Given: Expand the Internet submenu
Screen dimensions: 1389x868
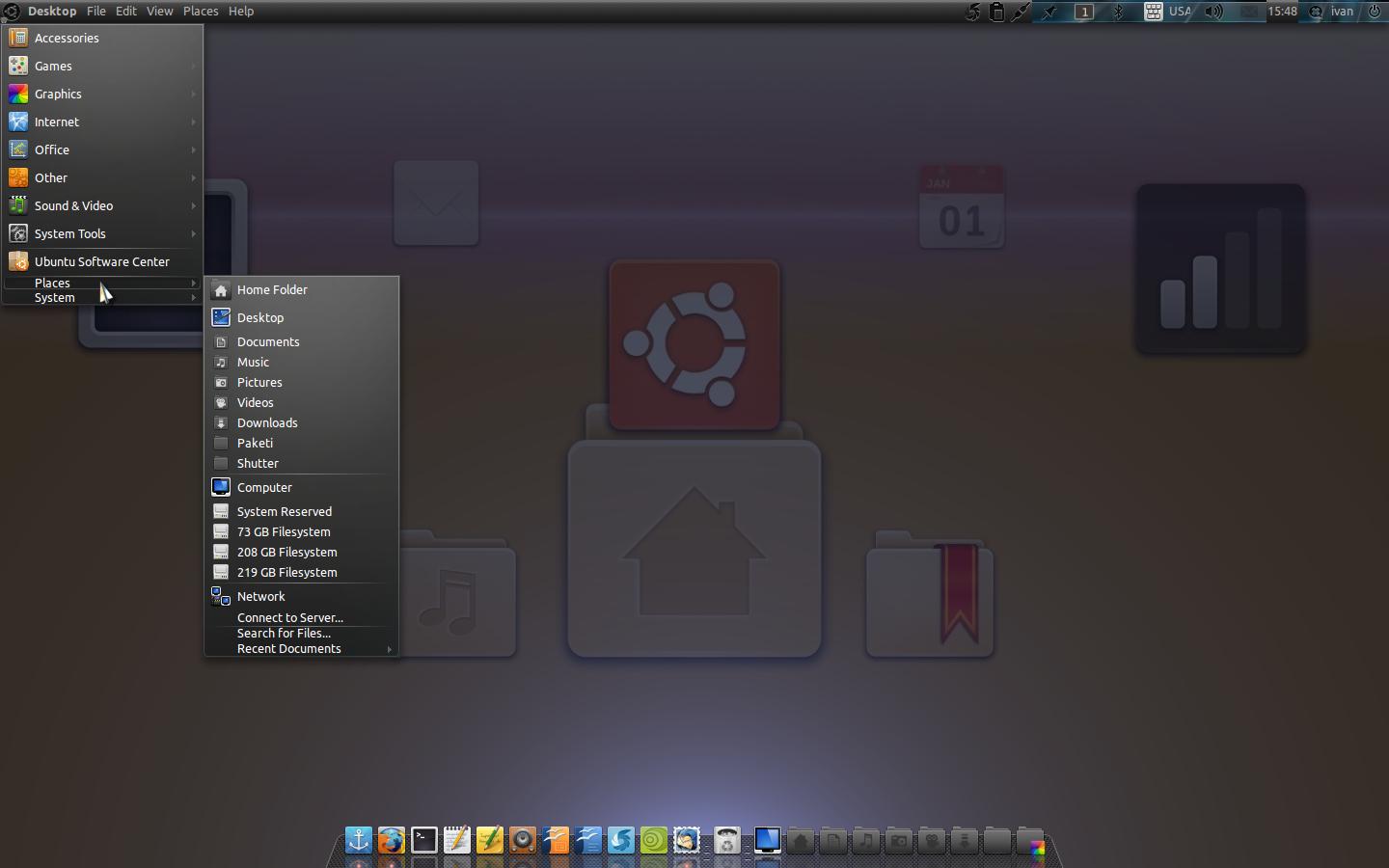Looking at the screenshot, I should 102,122.
